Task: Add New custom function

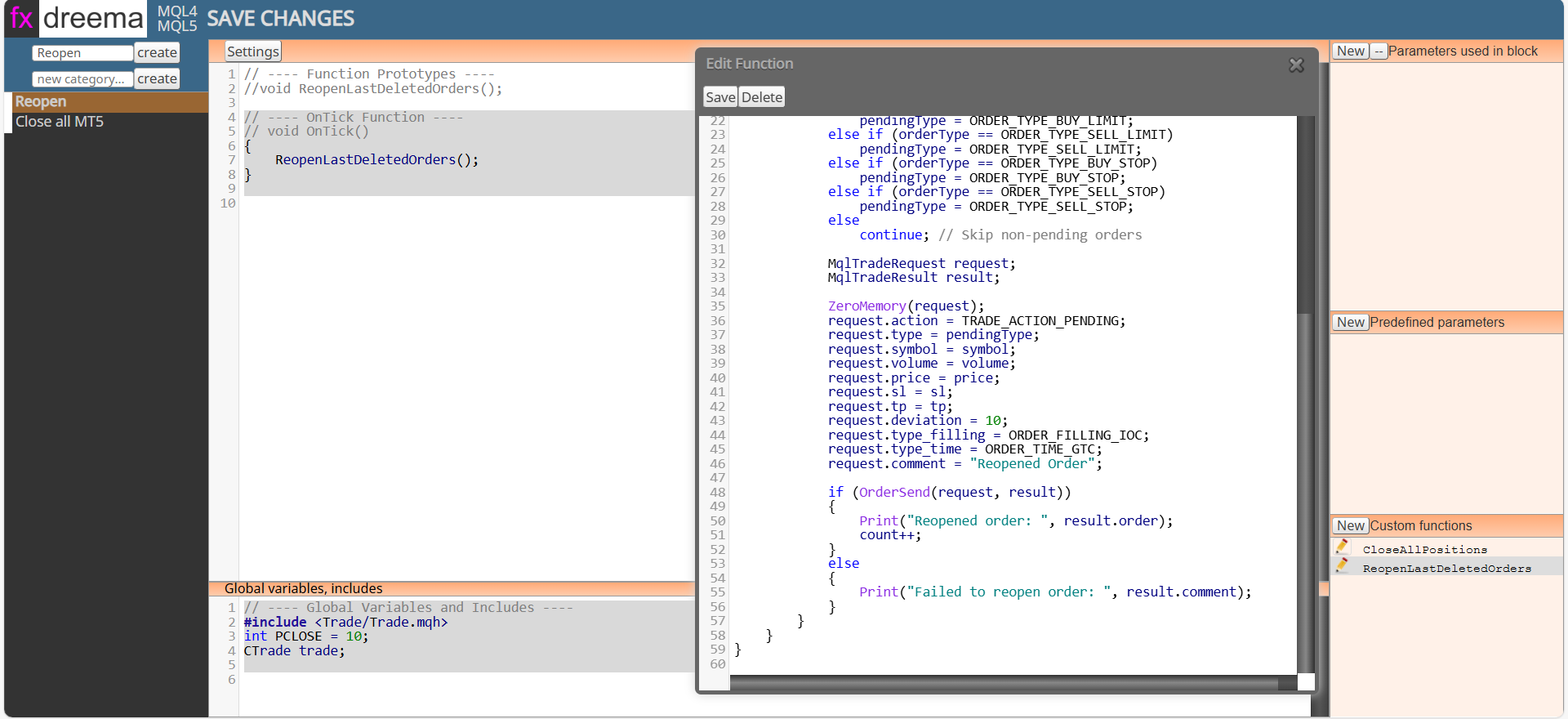Action: click(x=1351, y=525)
